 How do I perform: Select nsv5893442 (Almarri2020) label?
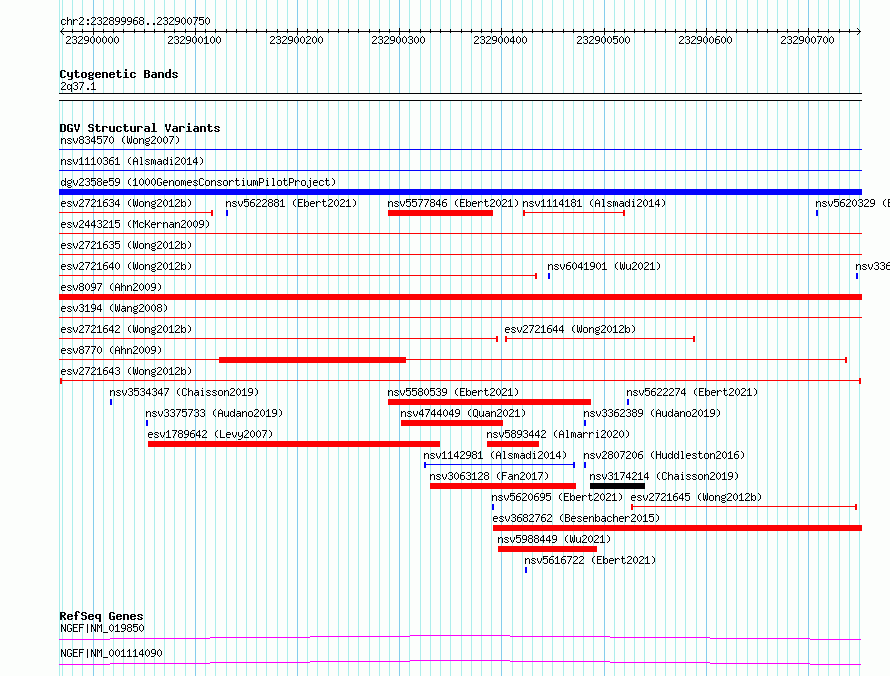(558, 434)
